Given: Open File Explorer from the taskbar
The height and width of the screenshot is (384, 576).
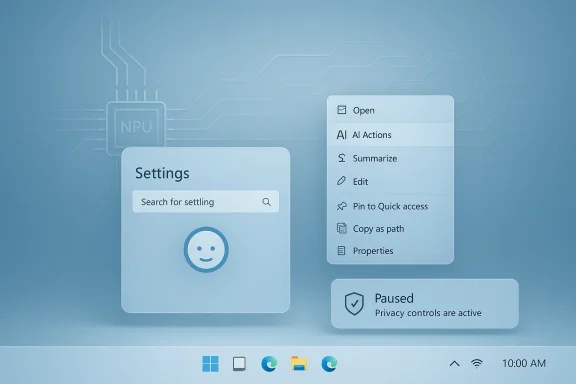Looking at the screenshot, I should point(299,363).
